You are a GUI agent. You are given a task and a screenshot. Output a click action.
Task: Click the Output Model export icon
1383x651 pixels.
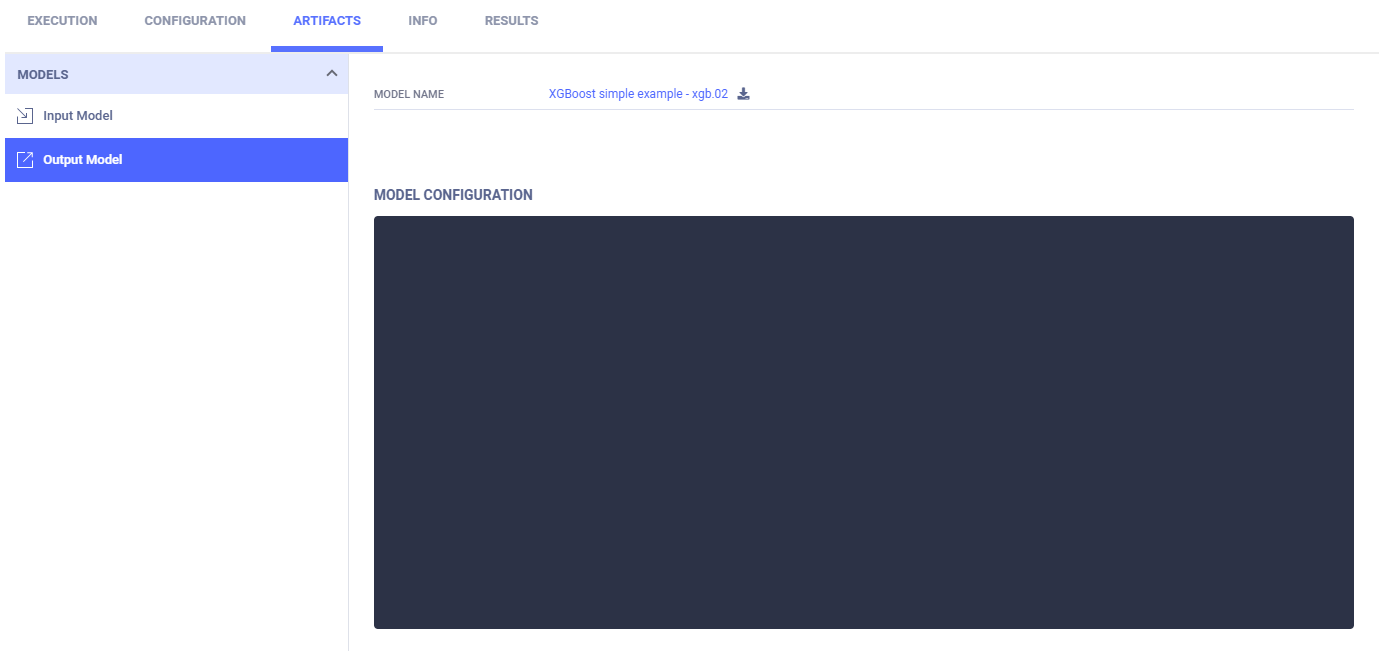coord(26,160)
